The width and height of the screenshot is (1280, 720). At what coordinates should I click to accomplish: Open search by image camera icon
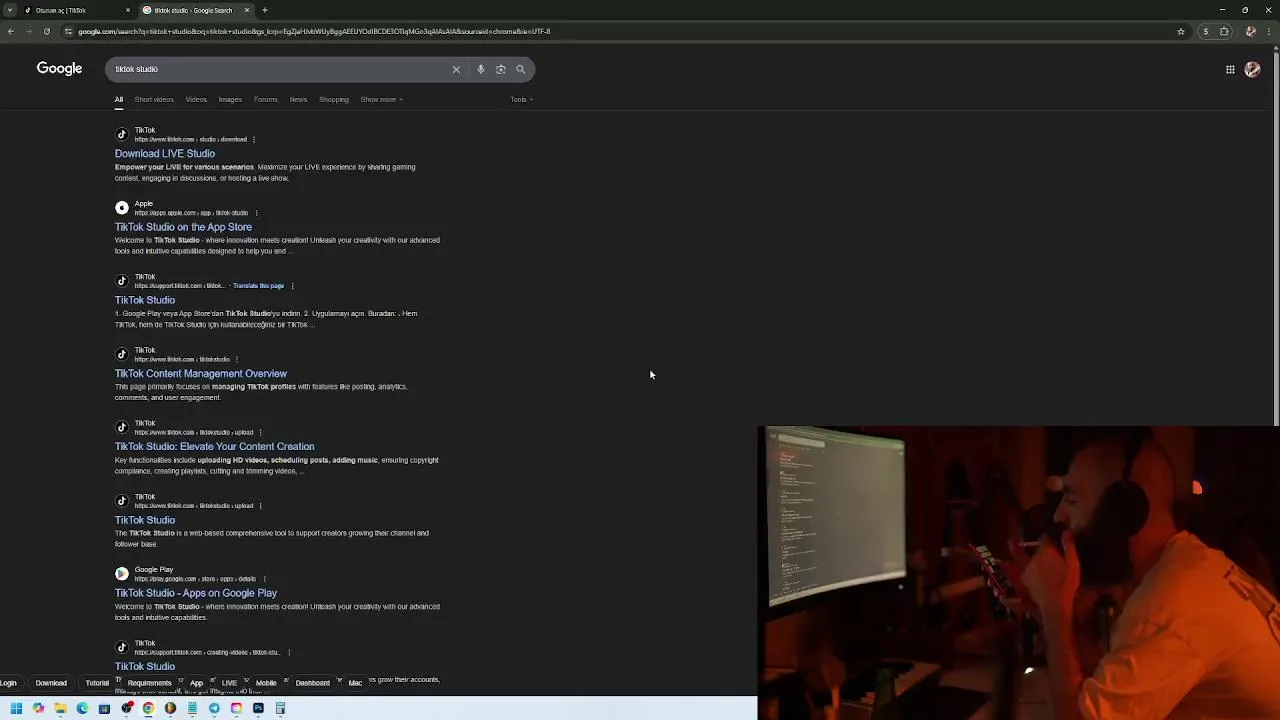tap(501, 69)
